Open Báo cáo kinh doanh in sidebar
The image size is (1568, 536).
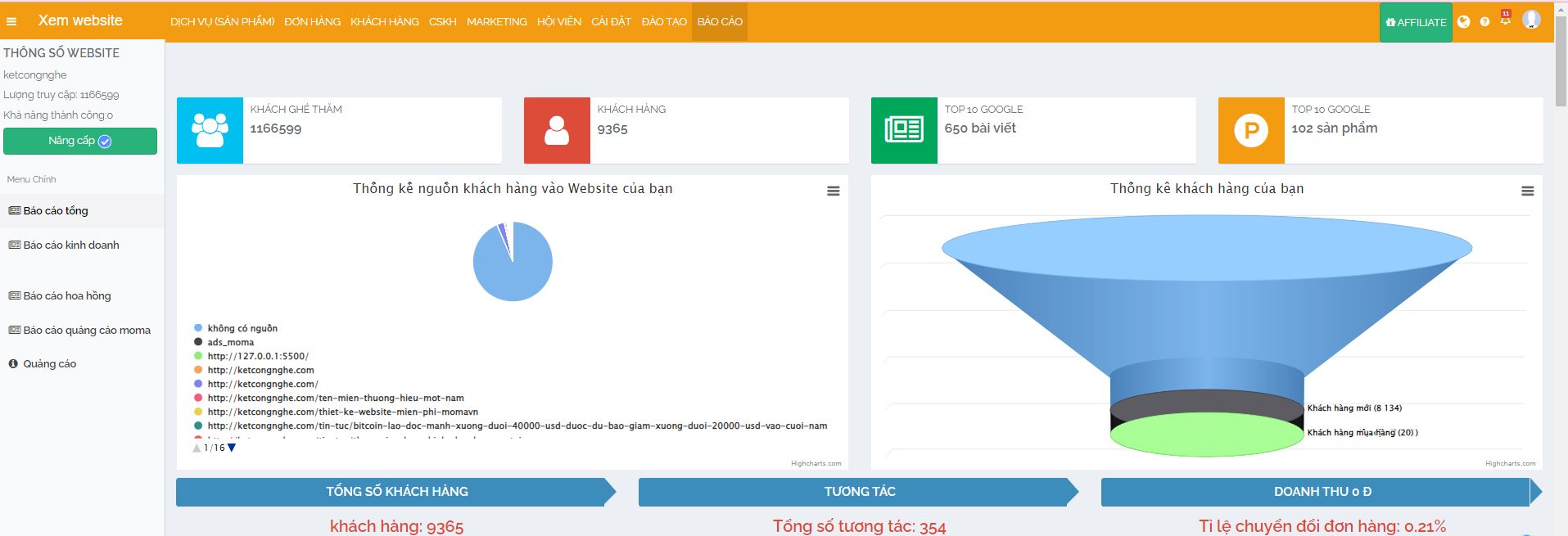71,245
